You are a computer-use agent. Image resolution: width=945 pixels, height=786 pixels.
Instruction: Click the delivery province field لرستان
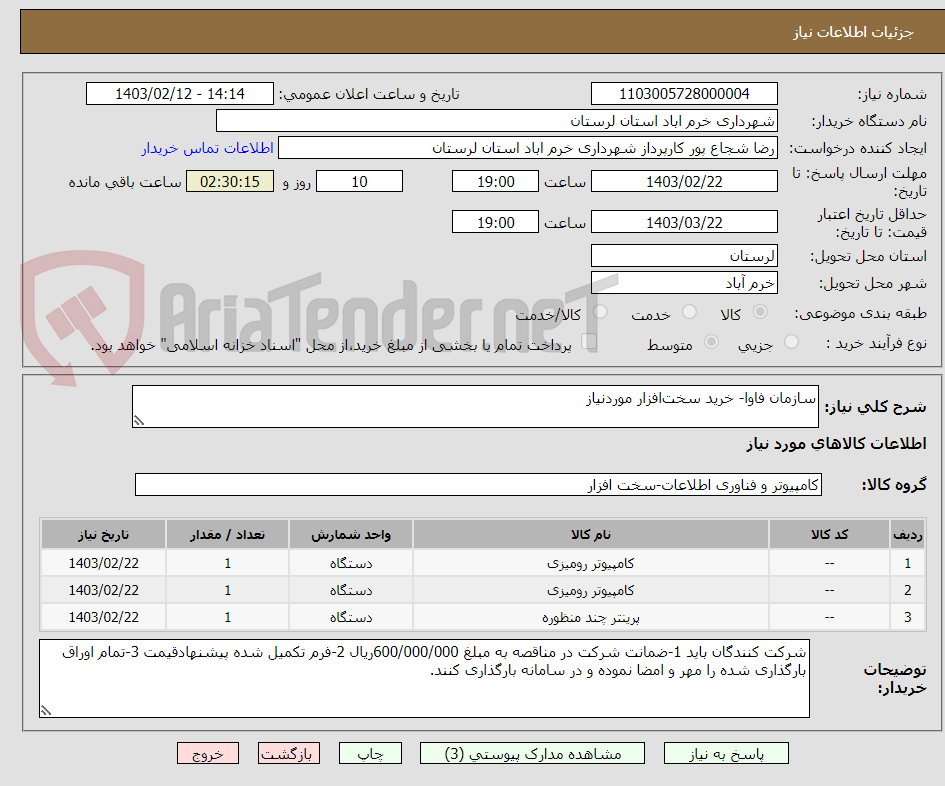(x=684, y=256)
